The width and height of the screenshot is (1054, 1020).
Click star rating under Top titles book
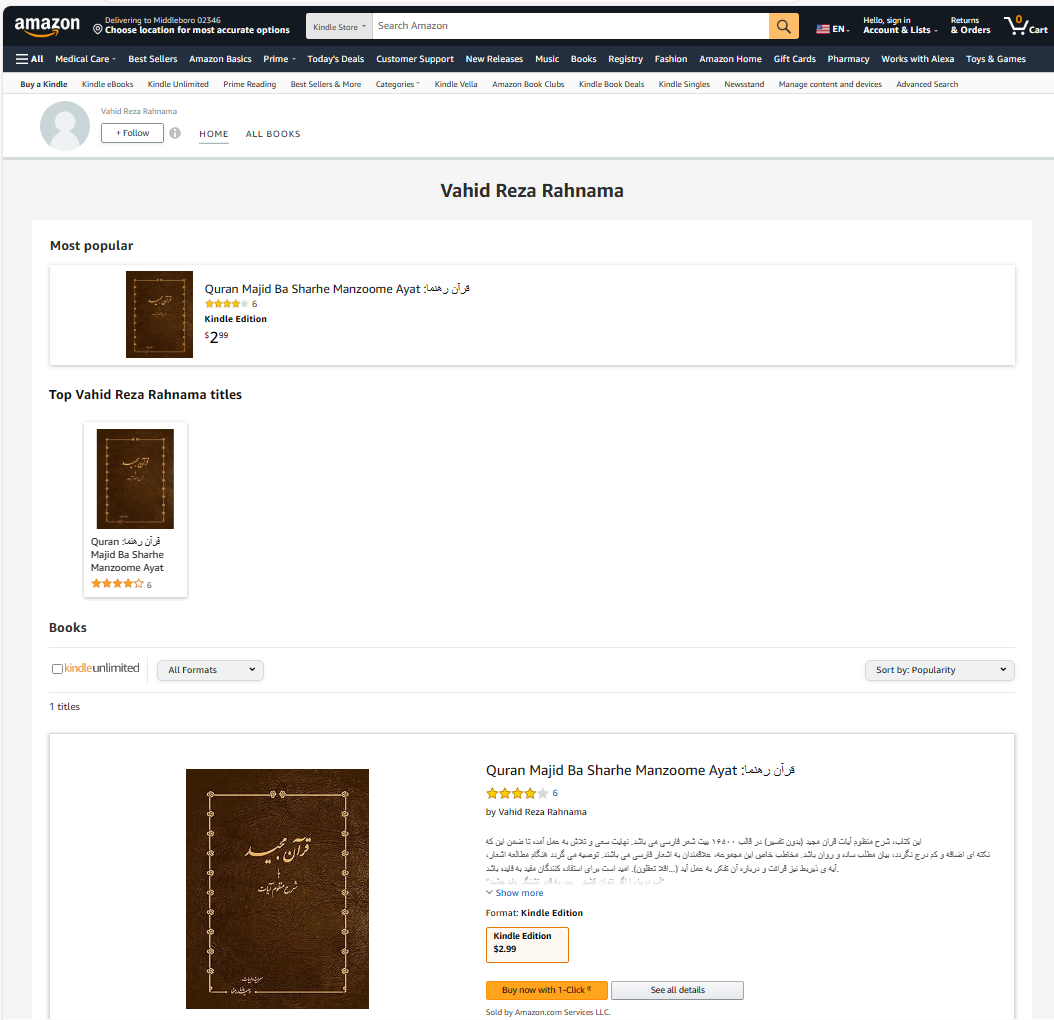pos(117,584)
